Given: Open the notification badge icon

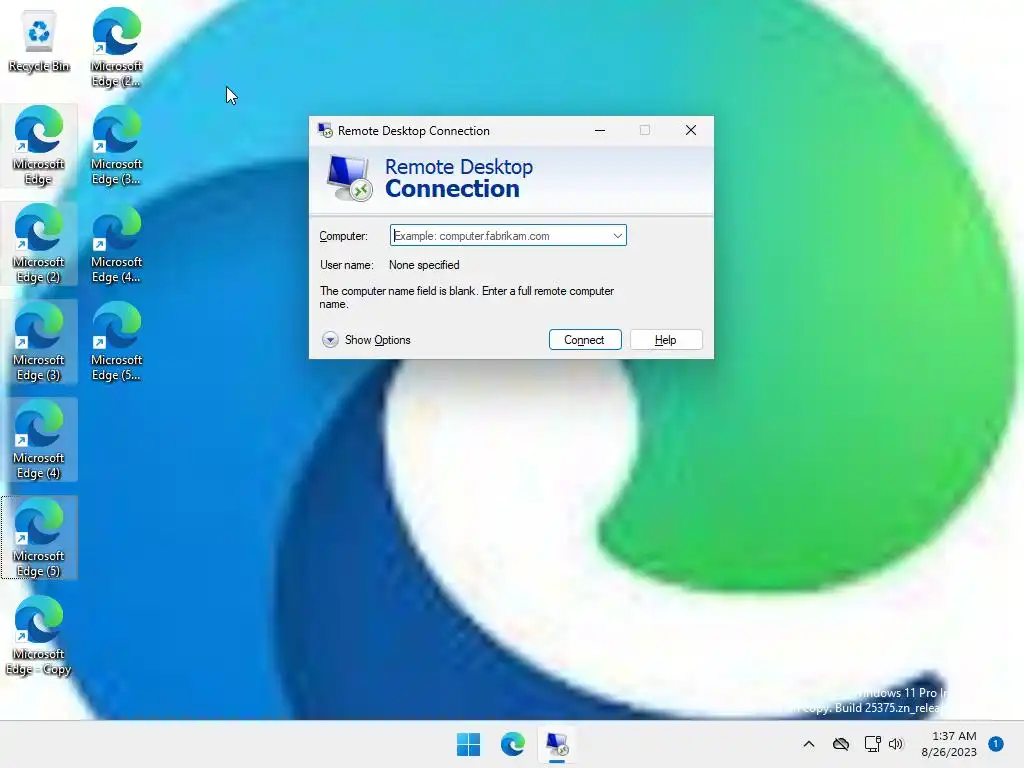Looking at the screenshot, I should [996, 744].
